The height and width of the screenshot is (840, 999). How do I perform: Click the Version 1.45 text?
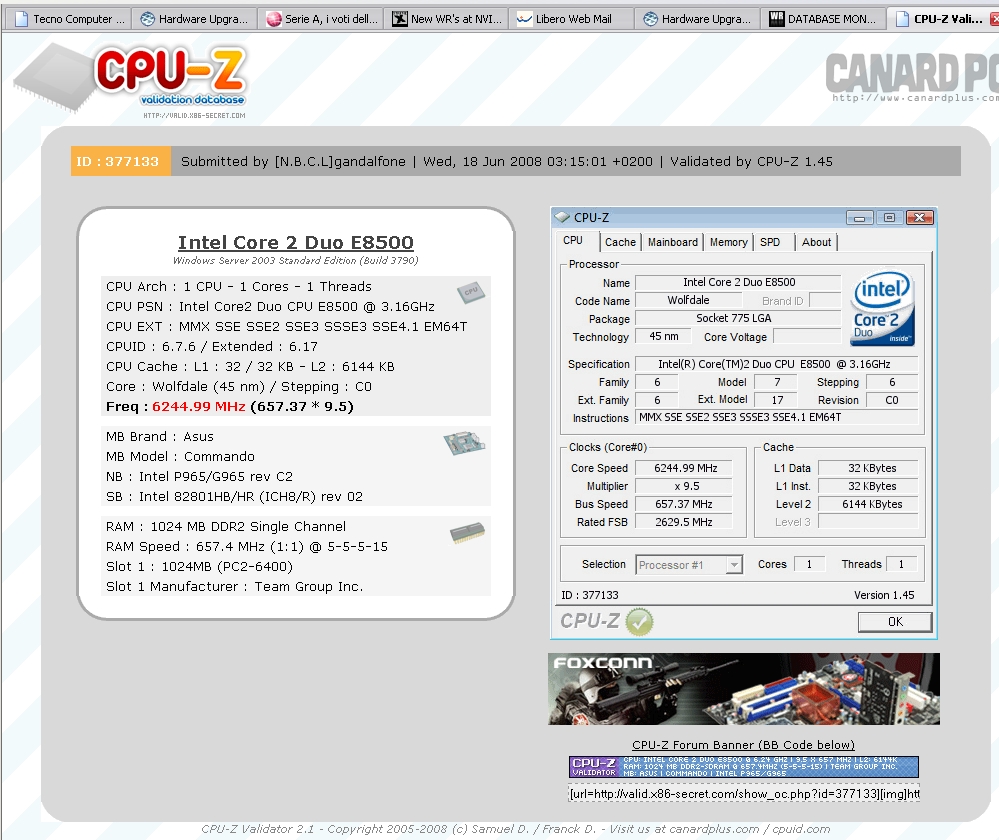click(x=884, y=595)
